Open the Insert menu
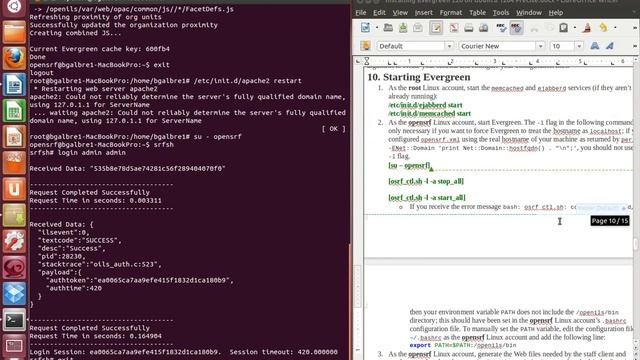The height and width of the screenshot is (360, 640). point(424,13)
